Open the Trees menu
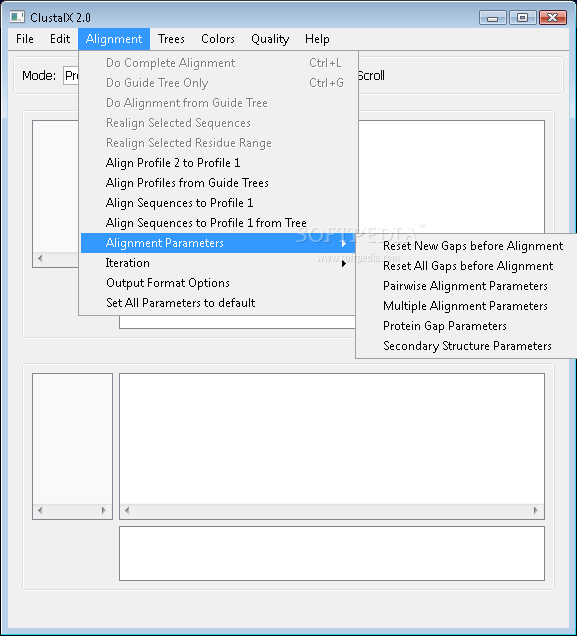This screenshot has width=577, height=636. pyautogui.click(x=171, y=39)
